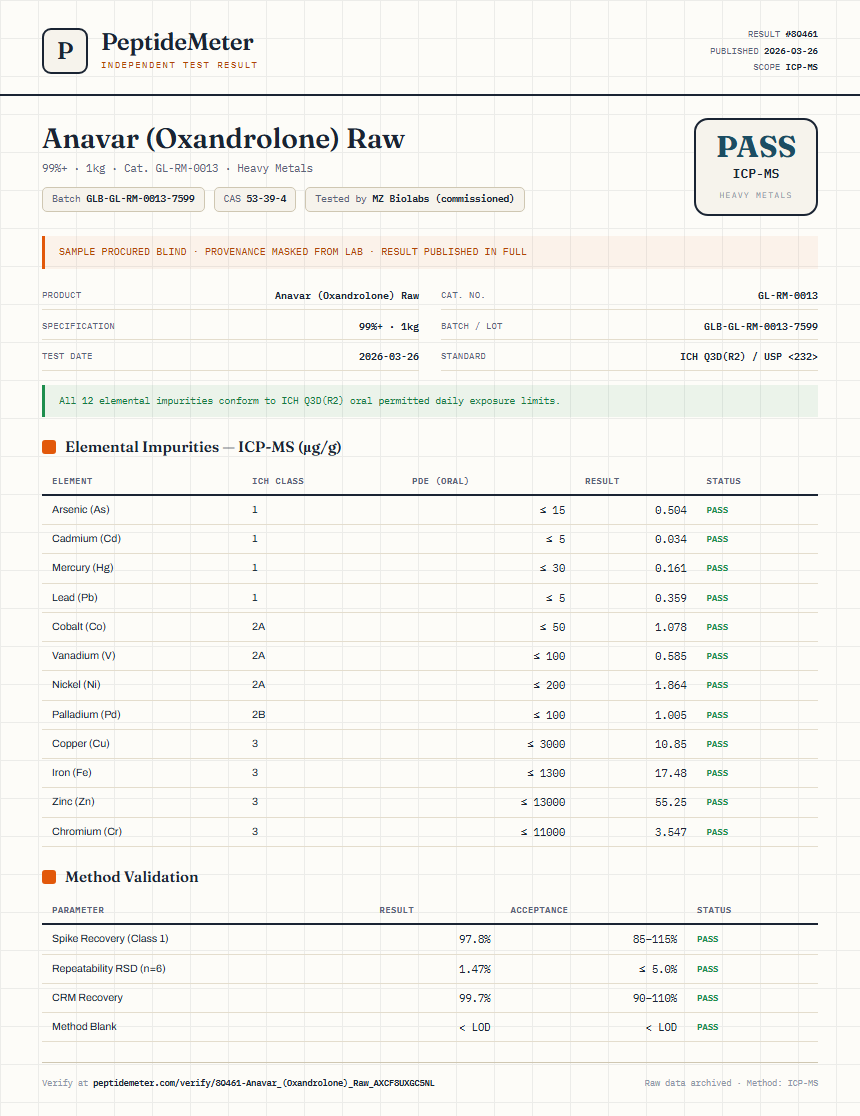860x1116 pixels.
Task: Click the Copper (Cu) row label
Action: pyautogui.click(x=80, y=744)
